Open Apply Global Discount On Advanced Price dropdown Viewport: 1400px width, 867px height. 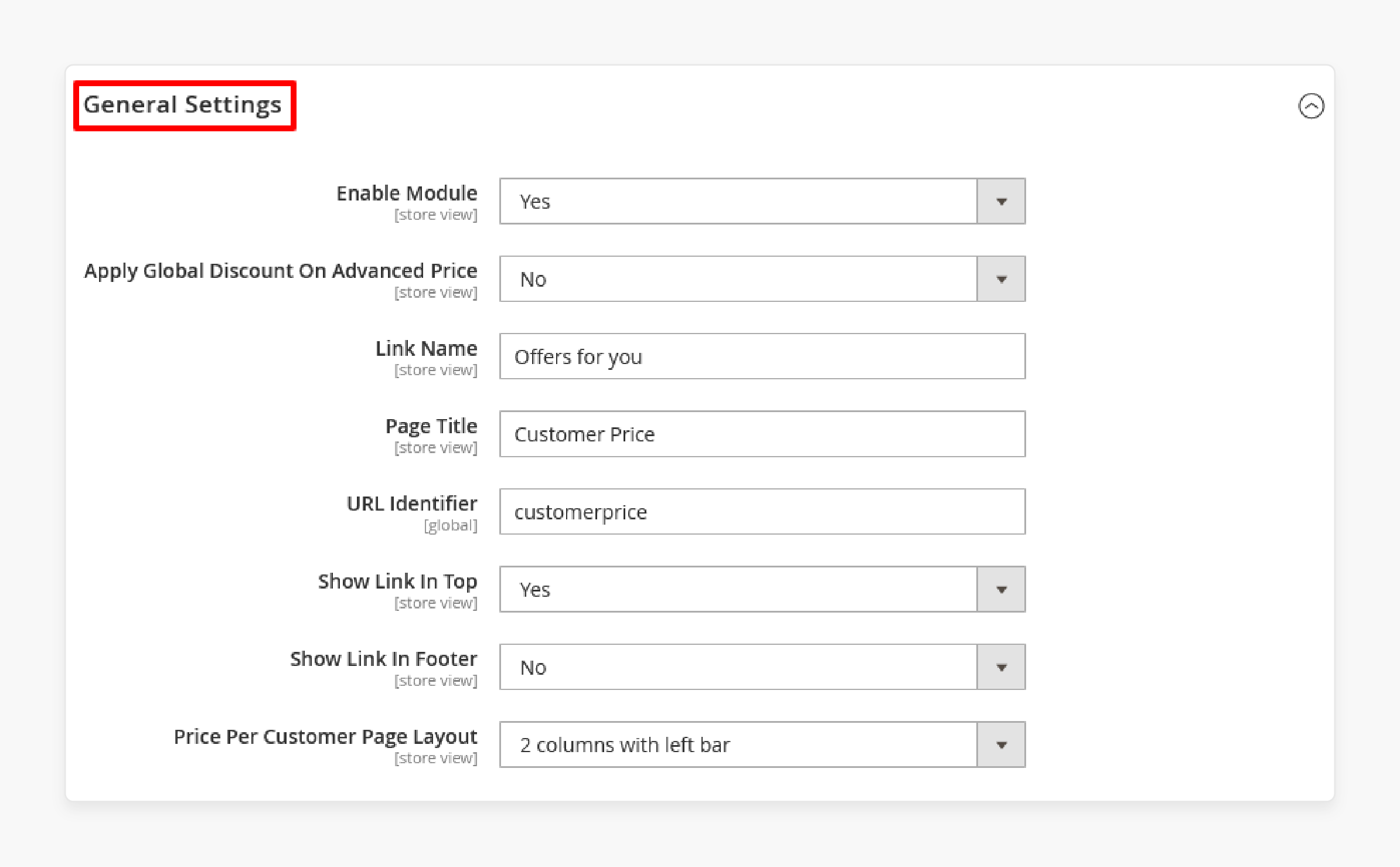click(x=762, y=279)
